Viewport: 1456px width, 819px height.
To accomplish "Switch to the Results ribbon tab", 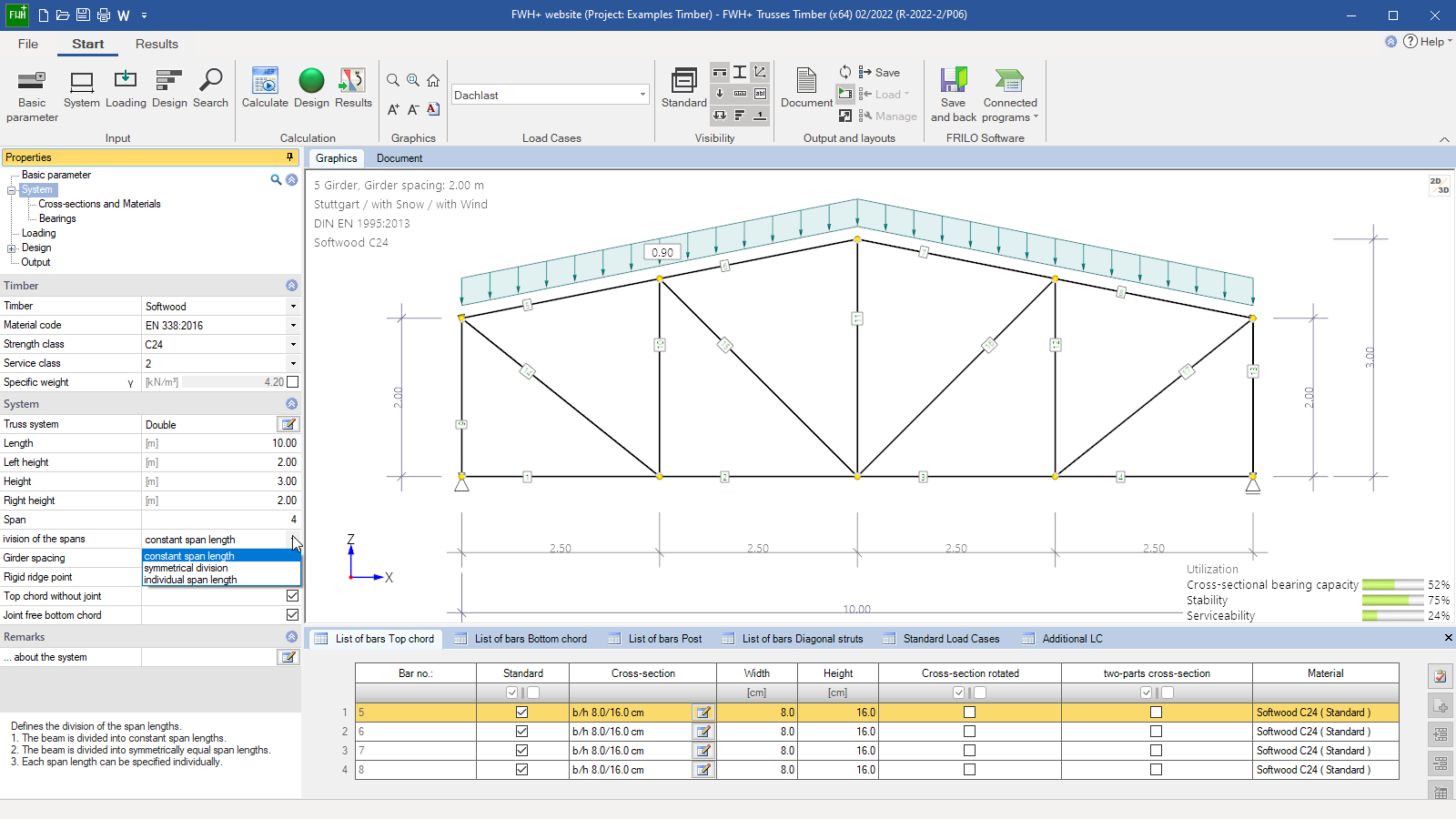I will 157,44.
